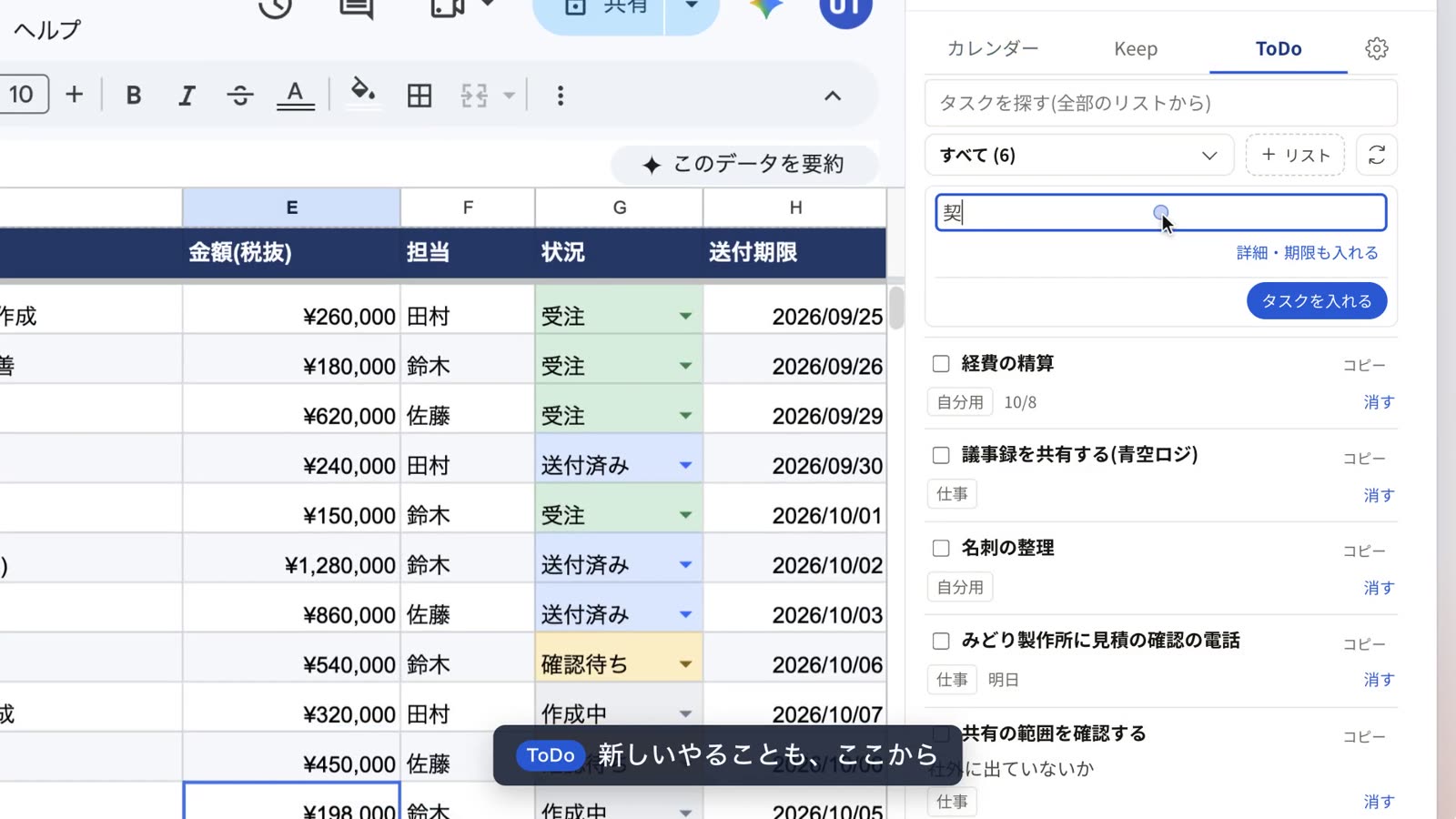Open the Gemini sparkle icon

click(x=766, y=7)
